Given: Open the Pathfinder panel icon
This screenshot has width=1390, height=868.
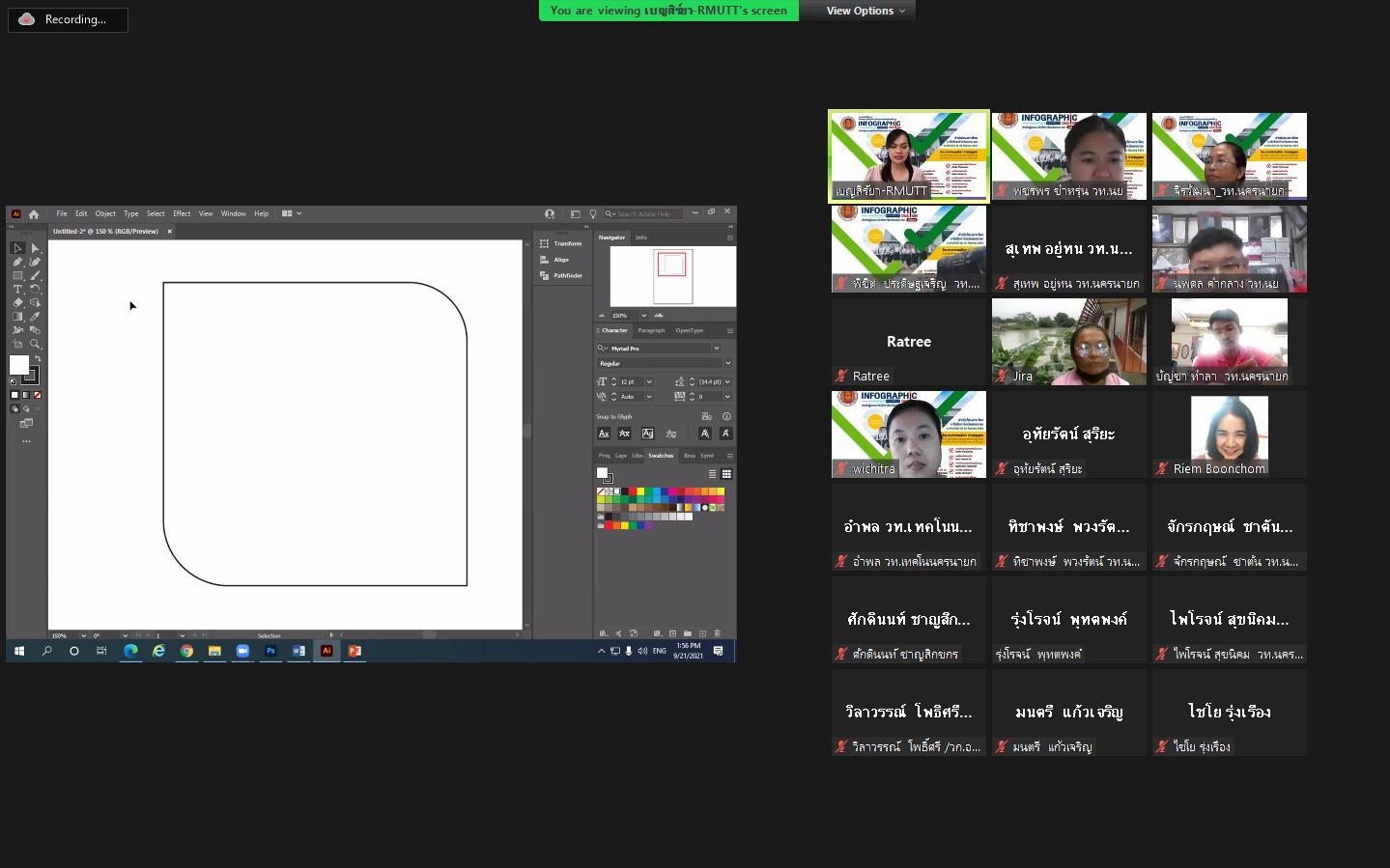Looking at the screenshot, I should [545, 276].
